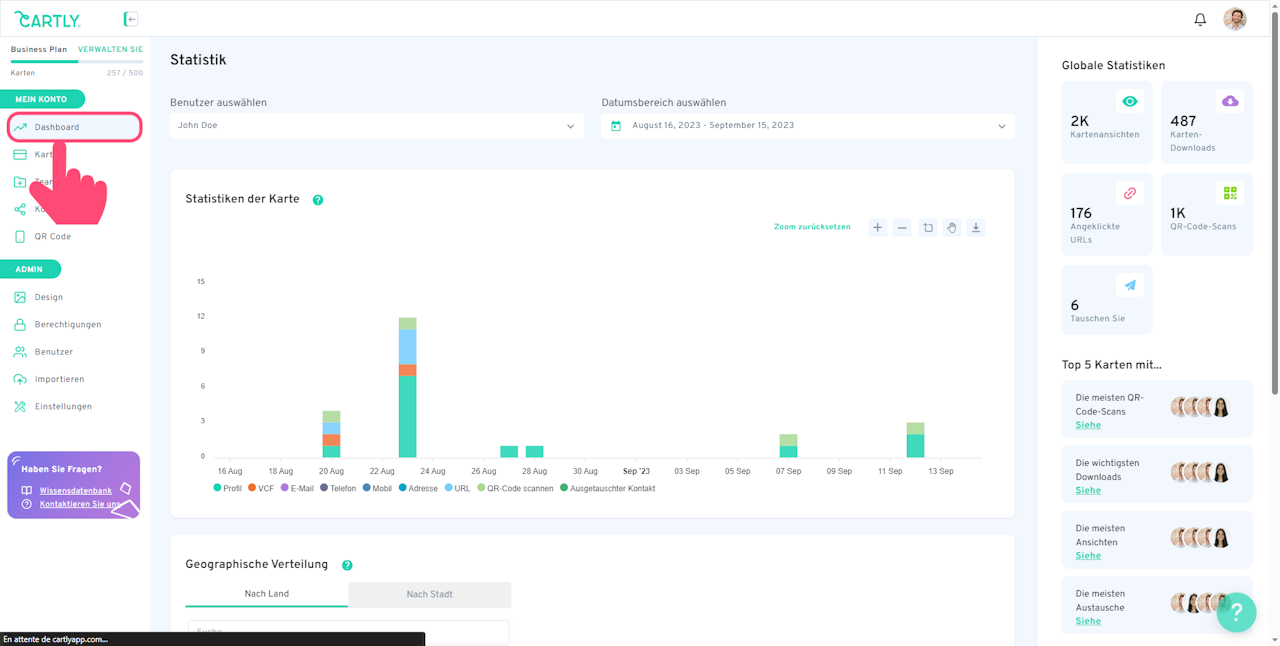This screenshot has height=646, width=1280.
Task: Open the Benutzer auswählen dropdown
Action: pyautogui.click(x=376, y=126)
